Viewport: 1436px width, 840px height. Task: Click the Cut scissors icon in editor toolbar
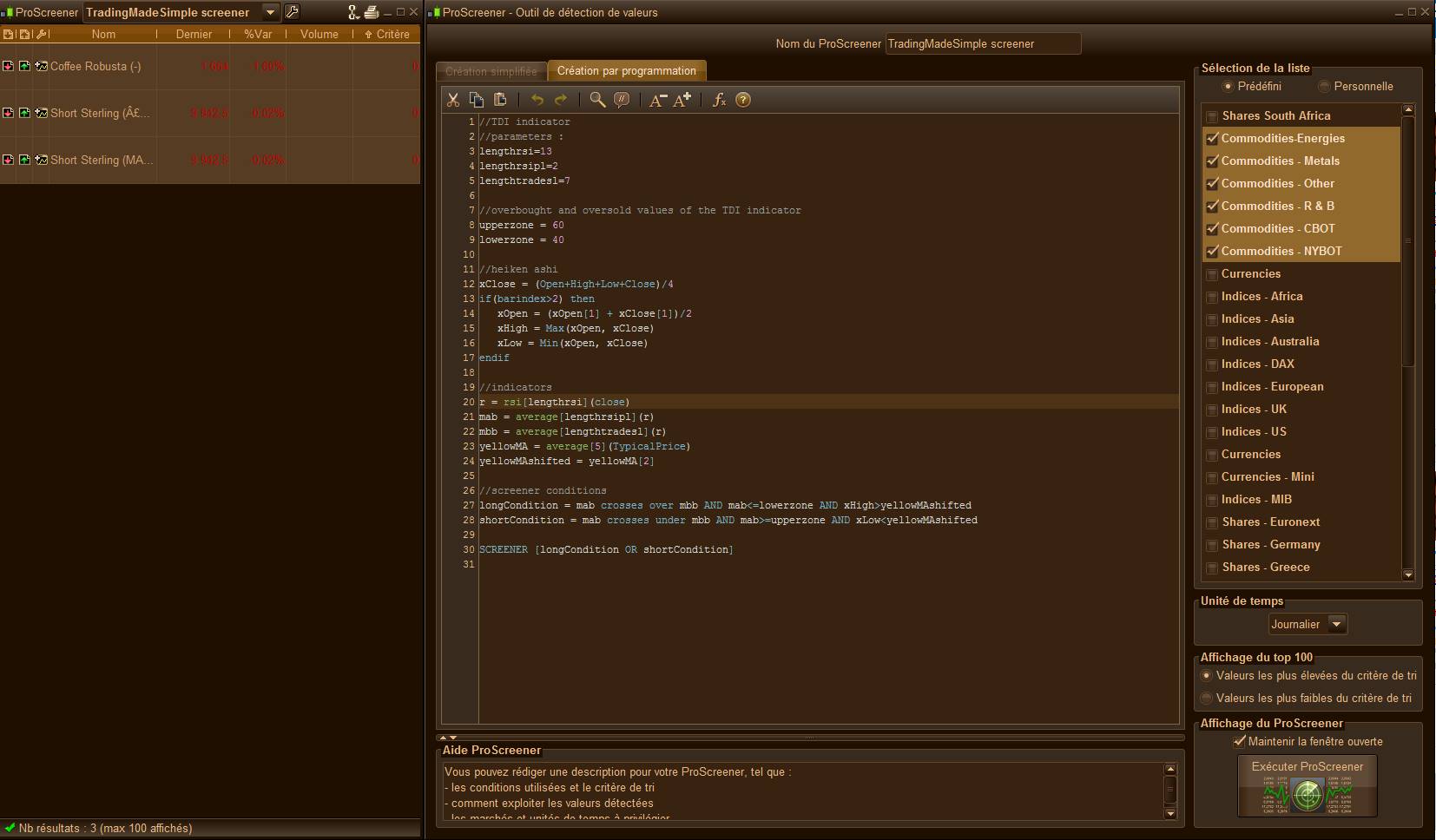tap(453, 100)
